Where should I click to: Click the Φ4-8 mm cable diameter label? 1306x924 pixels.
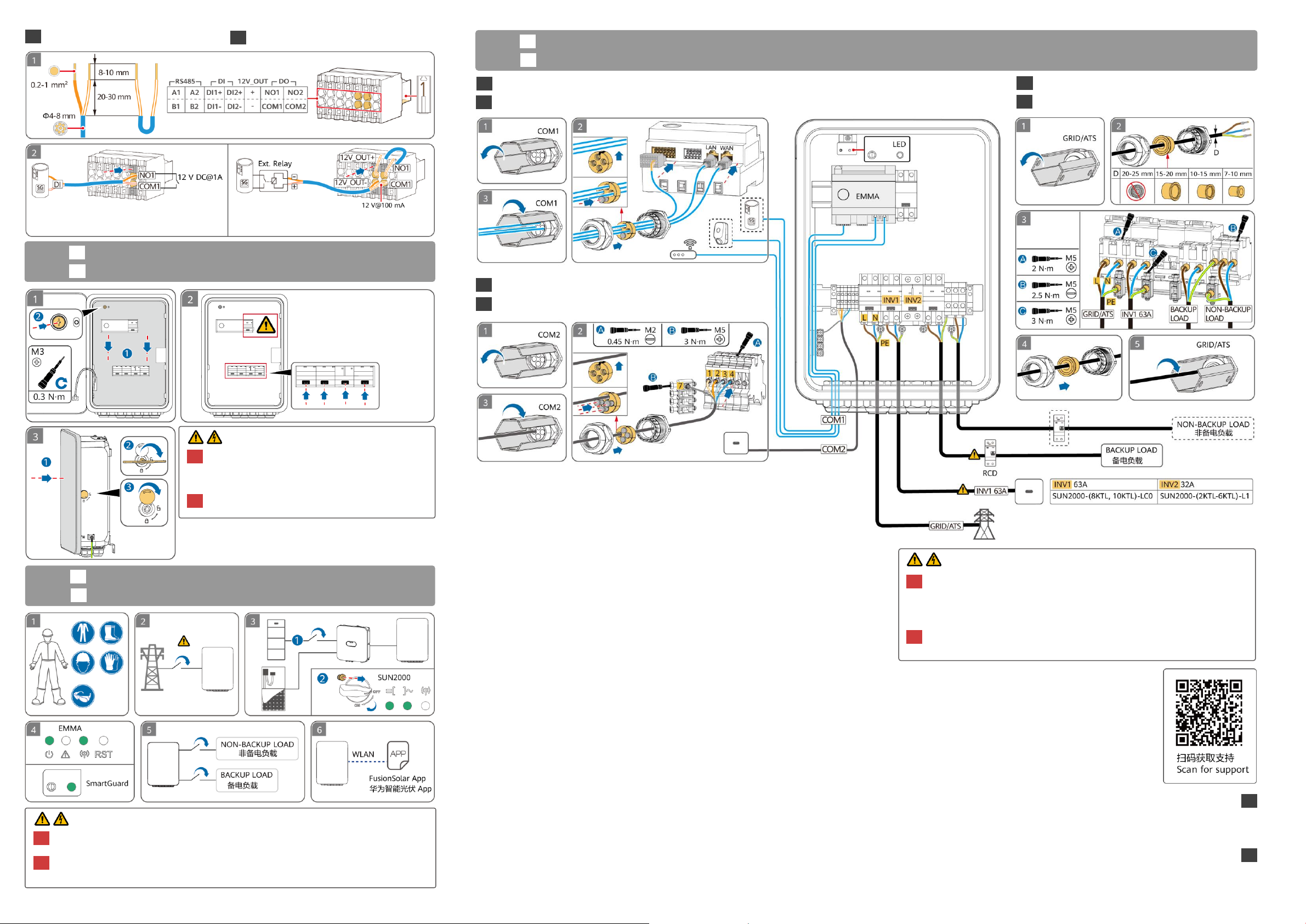pos(59,116)
